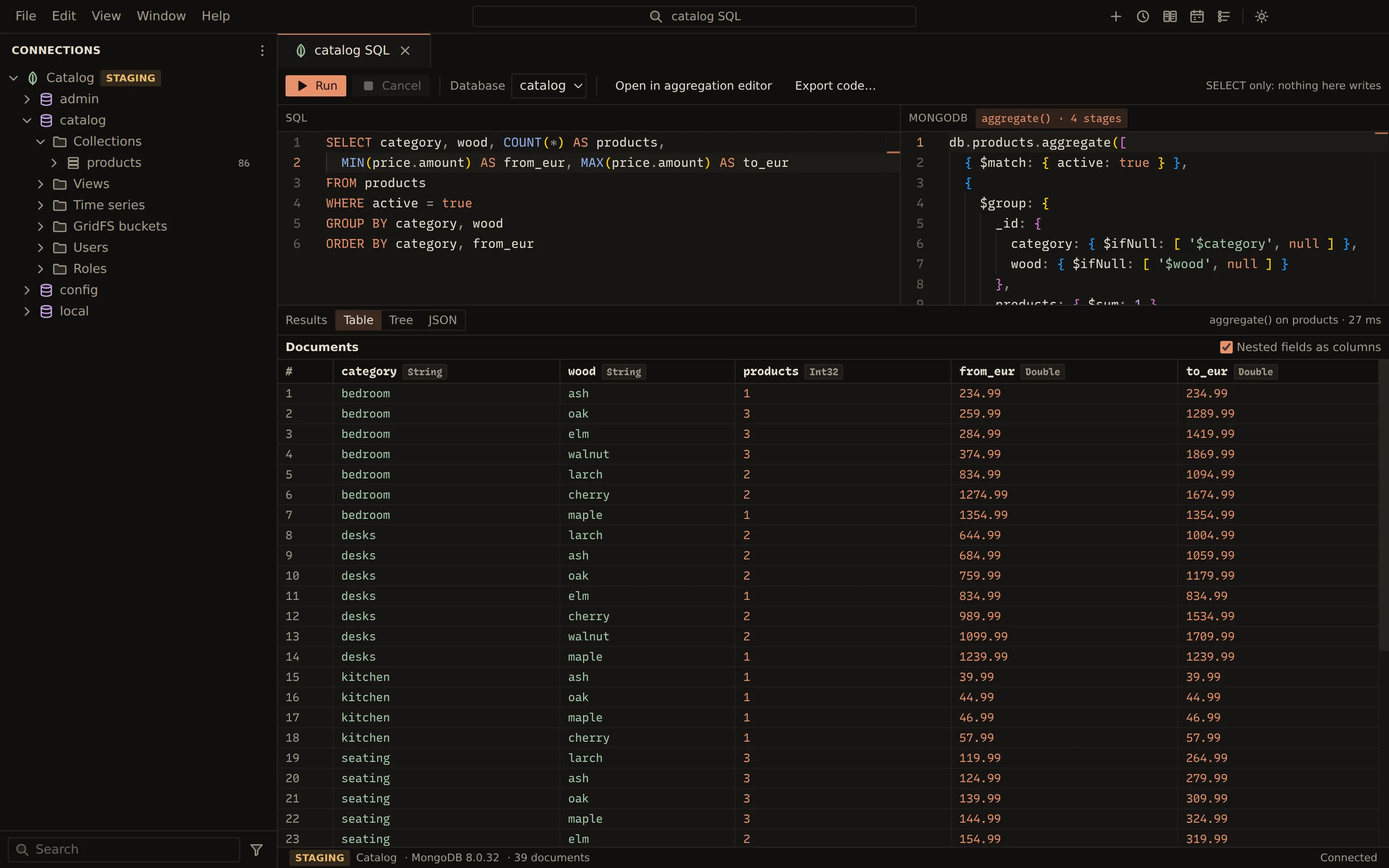Open the File menu
The height and width of the screenshot is (868, 1389).
click(26, 16)
